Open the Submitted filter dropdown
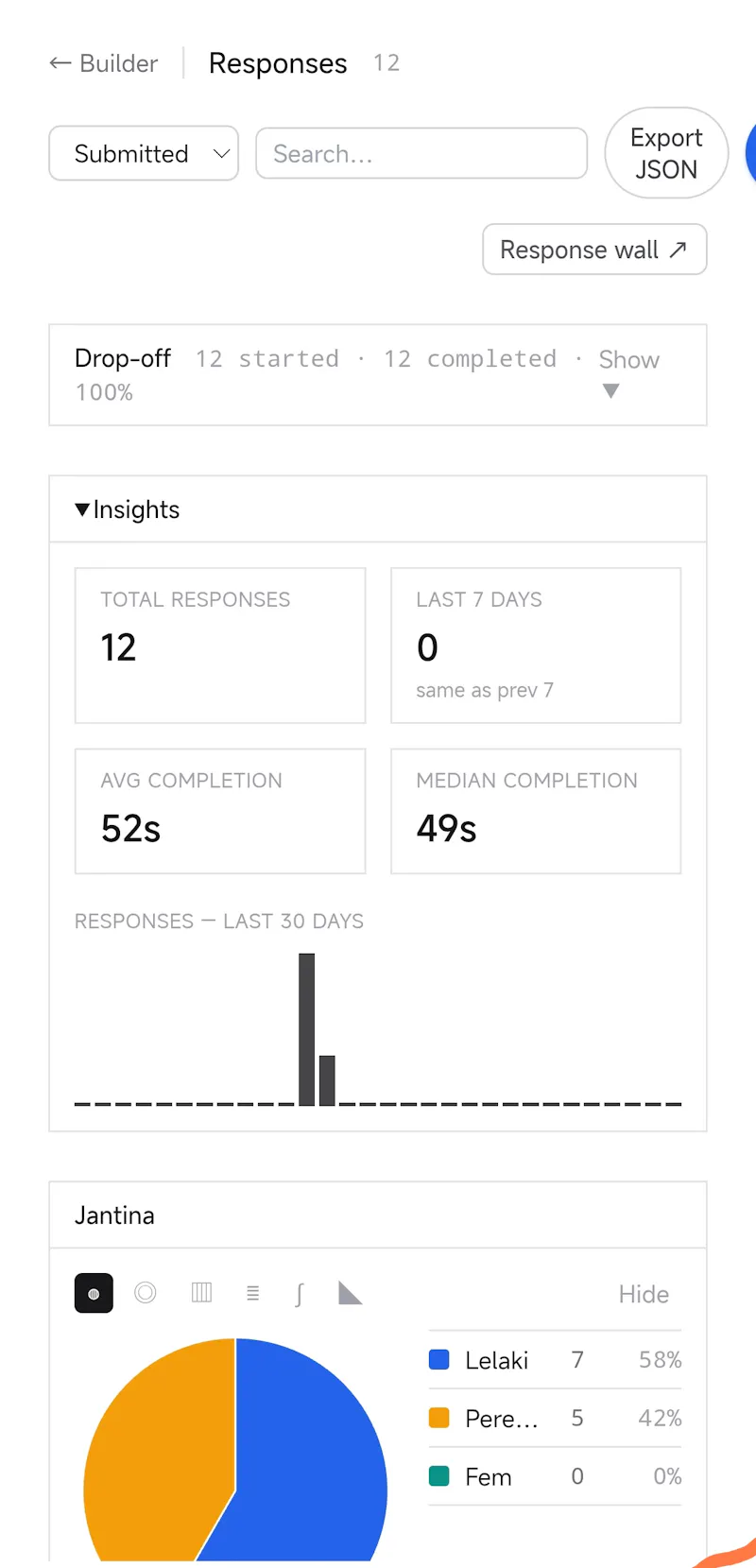Viewport: 756px width, 1568px height. pyautogui.click(x=144, y=153)
